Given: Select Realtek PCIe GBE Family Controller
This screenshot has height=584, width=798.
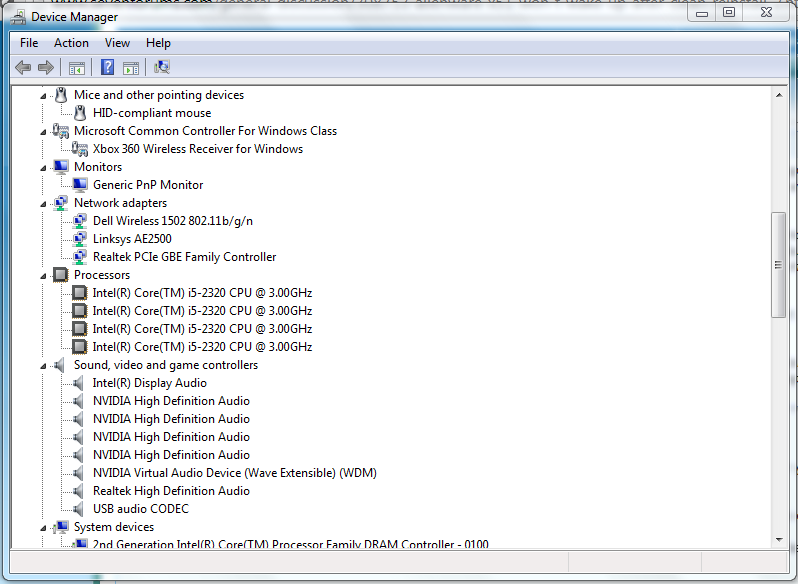Looking at the screenshot, I should [184, 257].
